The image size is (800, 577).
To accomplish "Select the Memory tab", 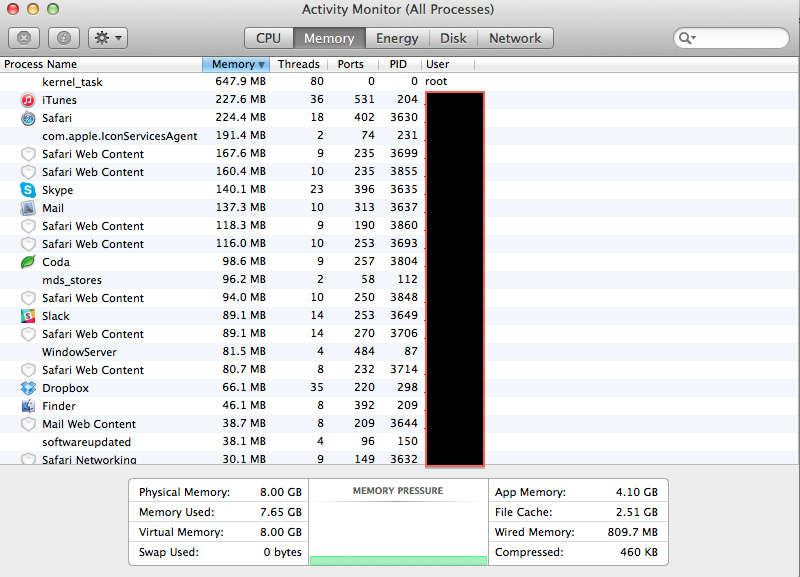I will pos(329,38).
